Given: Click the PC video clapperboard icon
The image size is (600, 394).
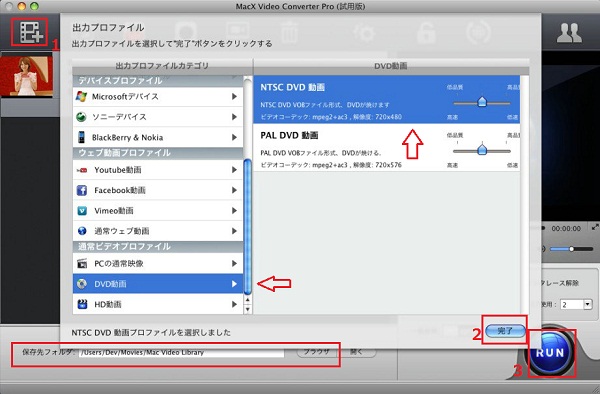Looking at the screenshot, I should tap(82, 264).
